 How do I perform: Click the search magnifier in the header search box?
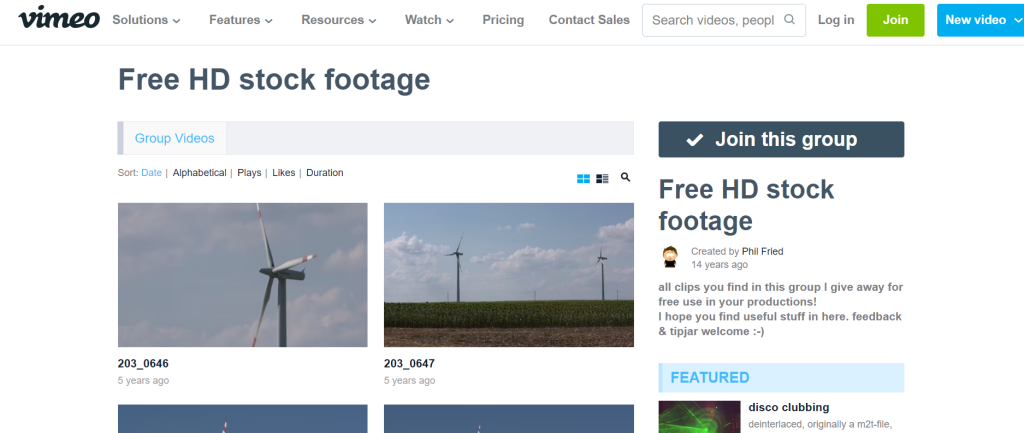(790, 20)
